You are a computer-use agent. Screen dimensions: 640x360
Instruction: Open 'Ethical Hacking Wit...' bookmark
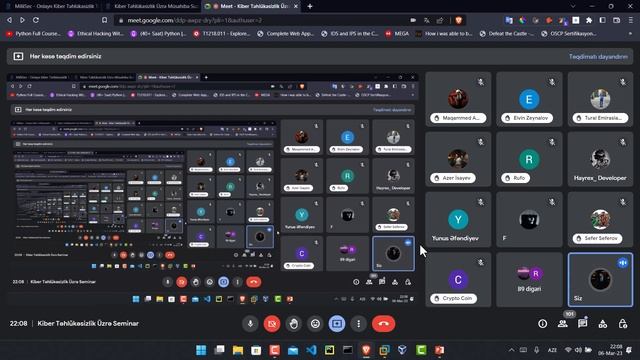(96, 34)
